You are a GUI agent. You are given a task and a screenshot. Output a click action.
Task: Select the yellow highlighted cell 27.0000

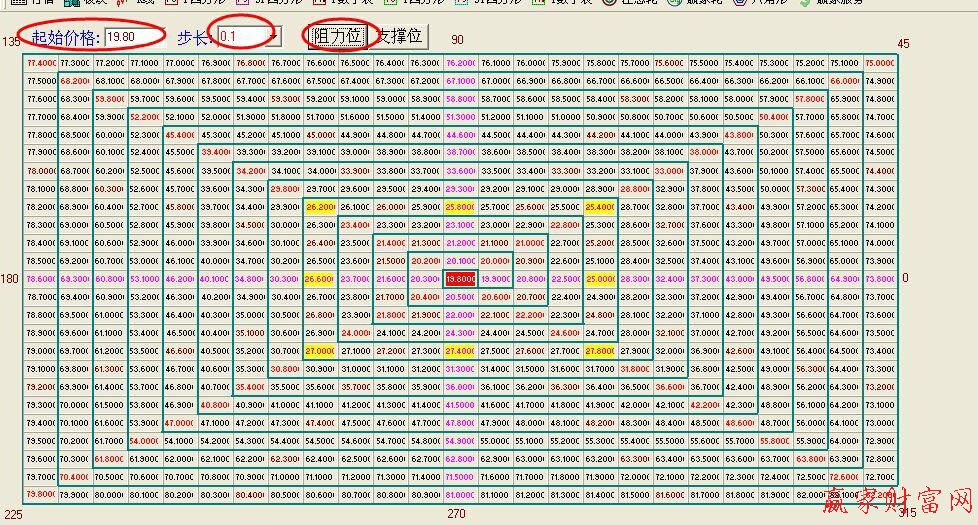[x=320, y=351]
